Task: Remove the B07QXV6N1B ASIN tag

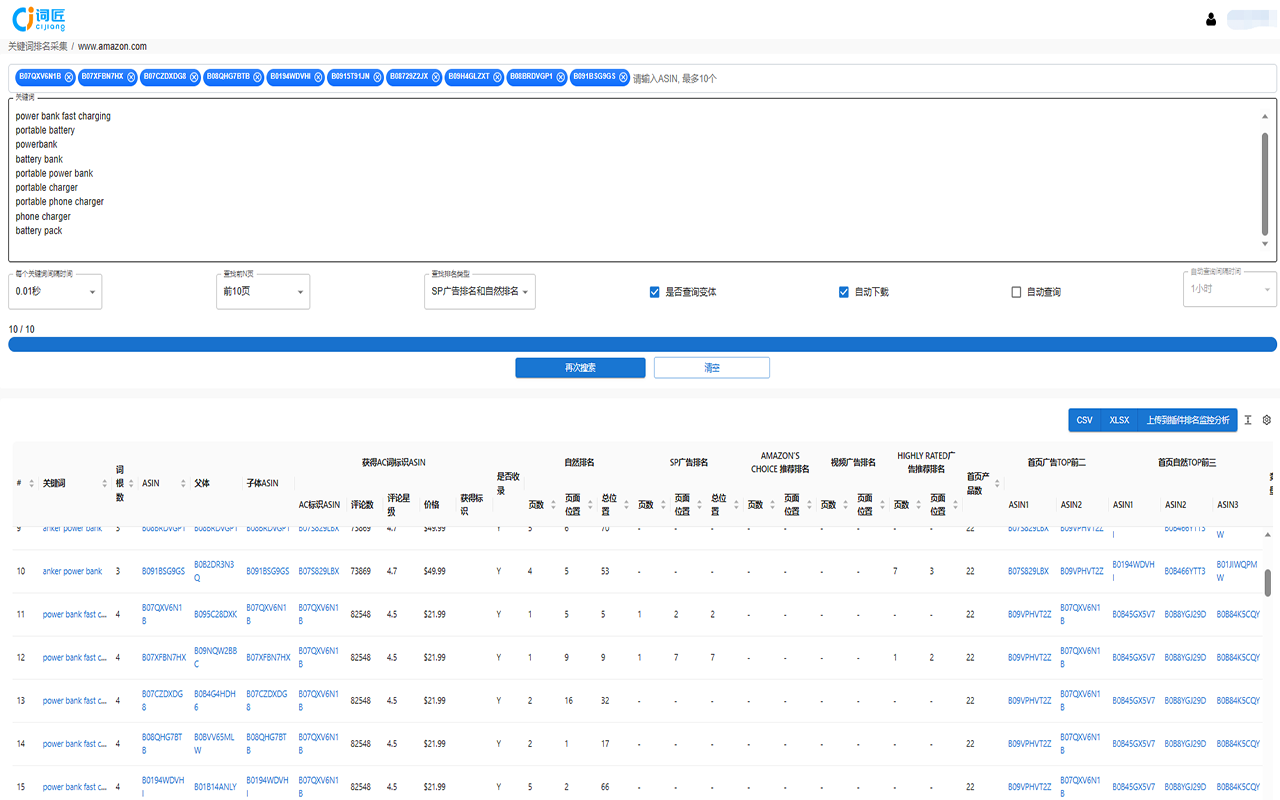Action: coord(69,77)
